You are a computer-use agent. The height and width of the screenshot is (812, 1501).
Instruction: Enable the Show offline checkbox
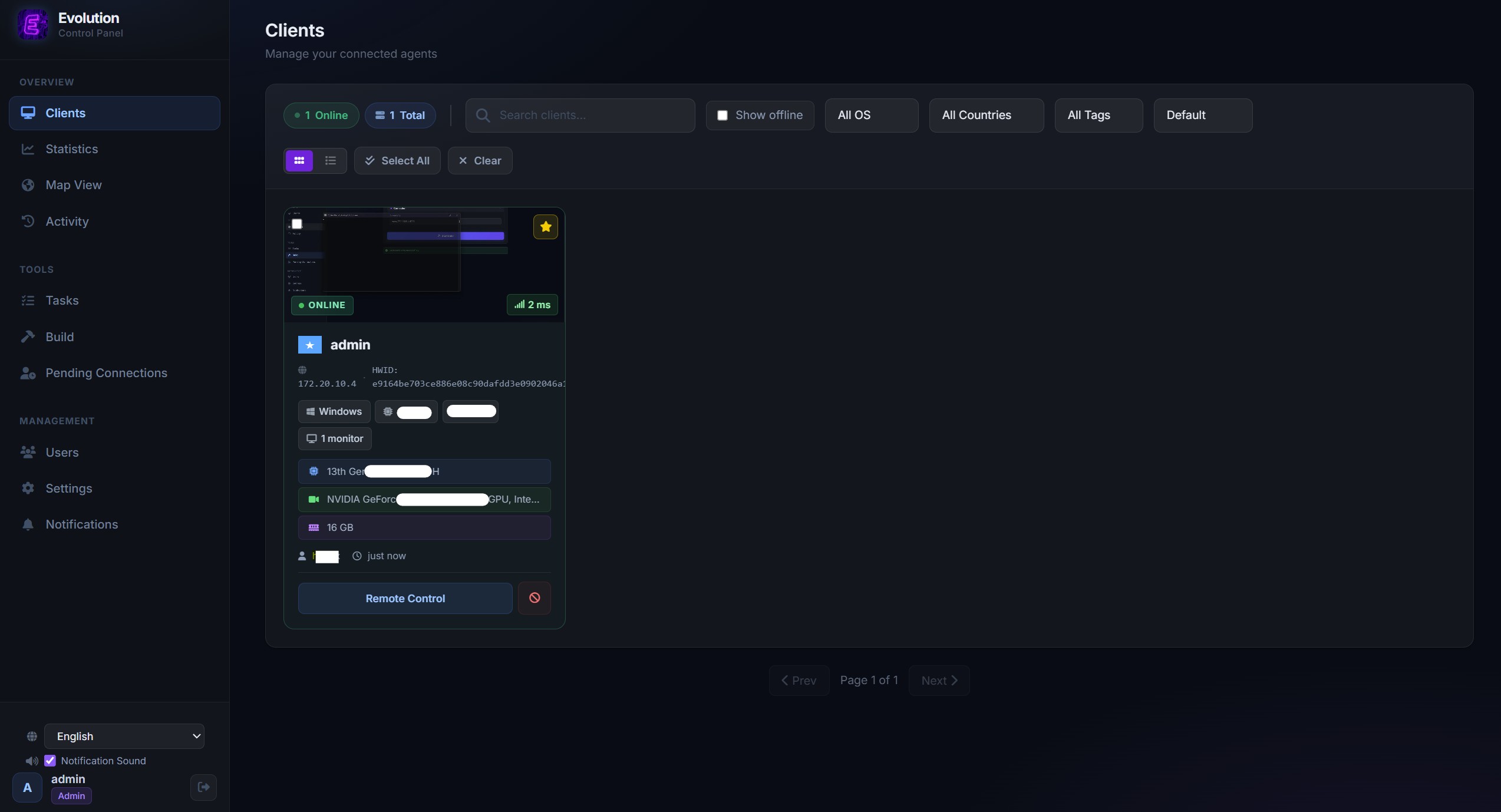(723, 115)
